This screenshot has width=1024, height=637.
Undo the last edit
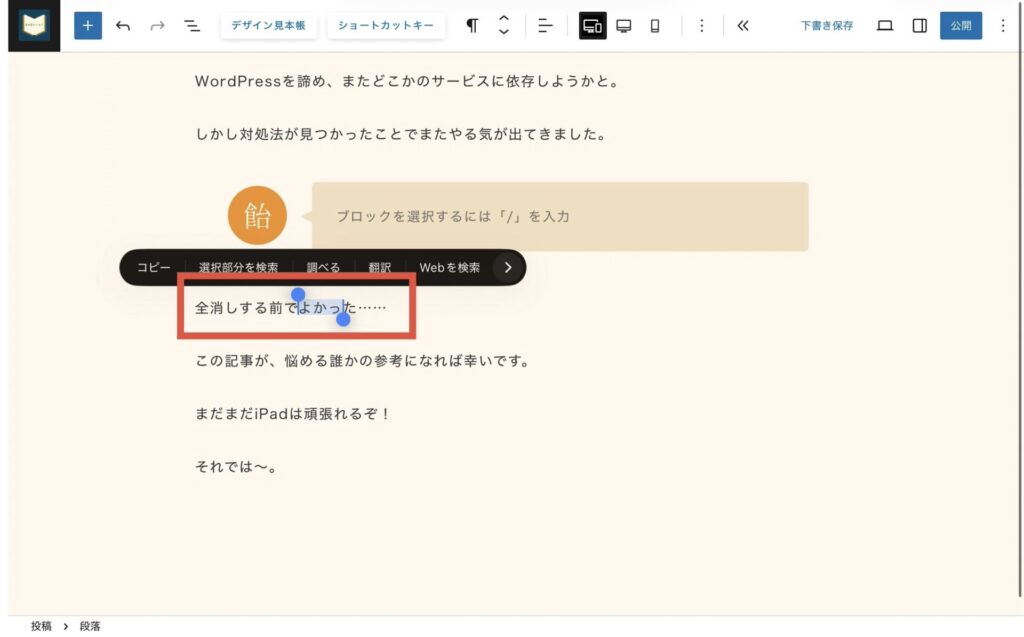point(123,26)
